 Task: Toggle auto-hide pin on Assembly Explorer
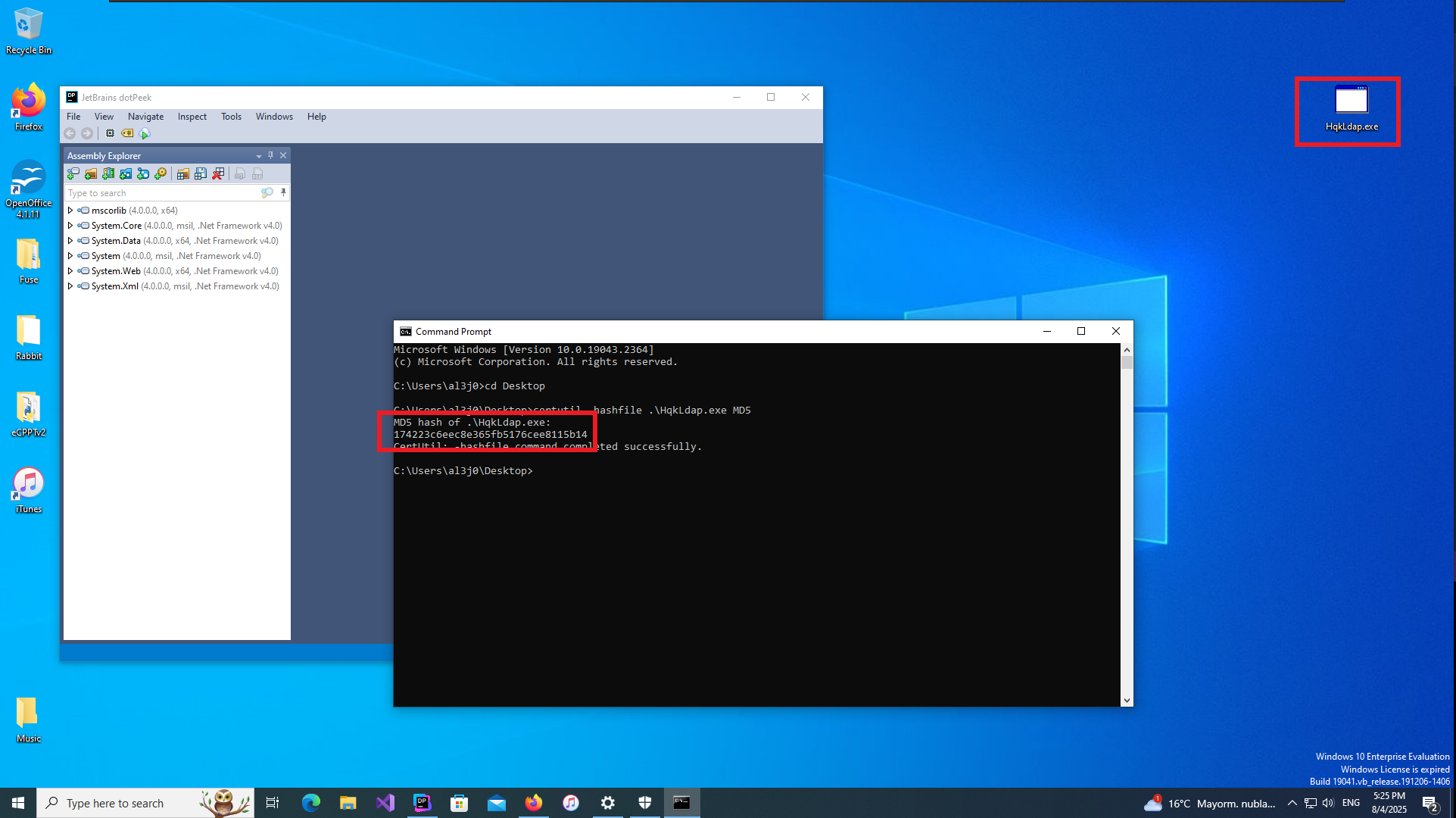[270, 155]
